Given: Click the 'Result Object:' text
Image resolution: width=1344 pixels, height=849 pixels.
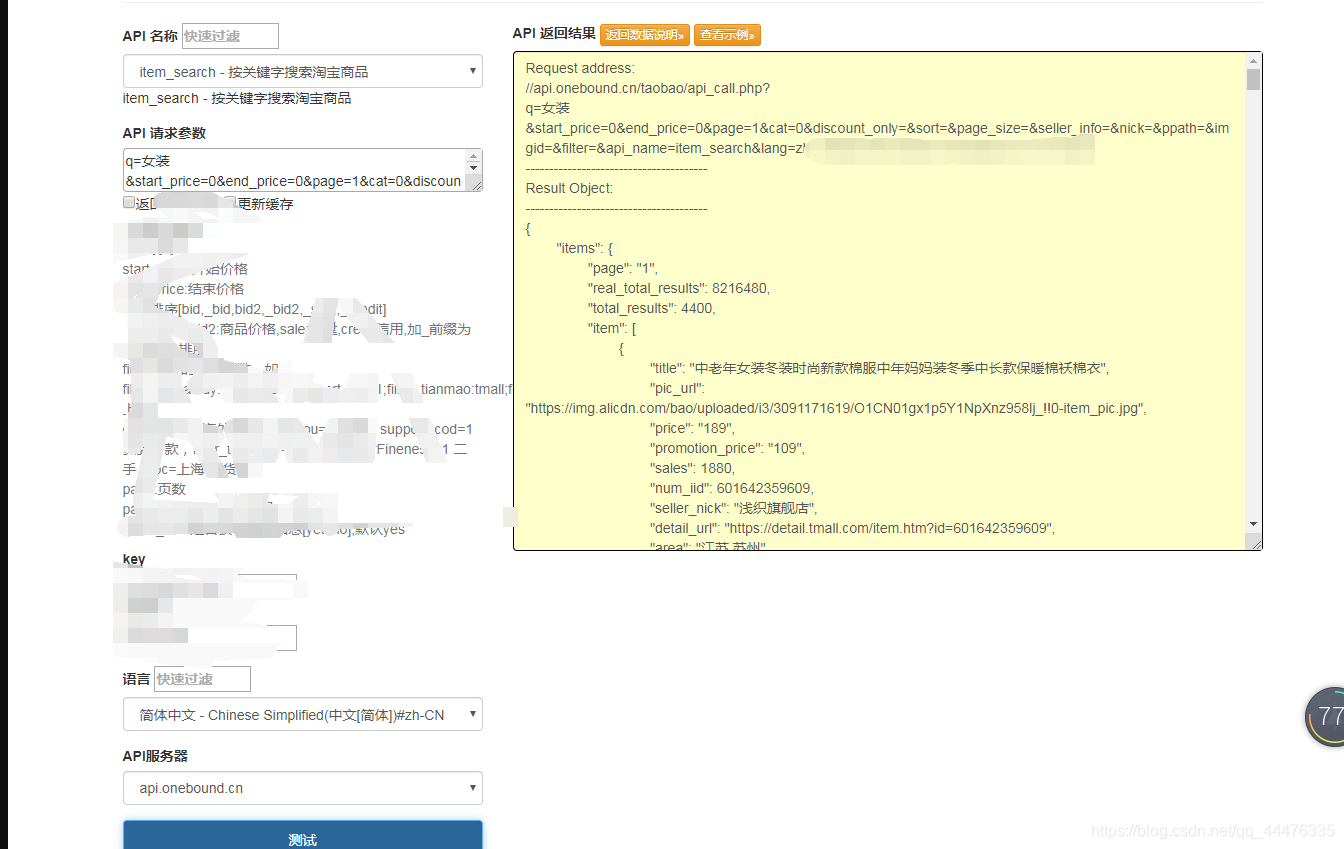Looking at the screenshot, I should [x=569, y=188].
